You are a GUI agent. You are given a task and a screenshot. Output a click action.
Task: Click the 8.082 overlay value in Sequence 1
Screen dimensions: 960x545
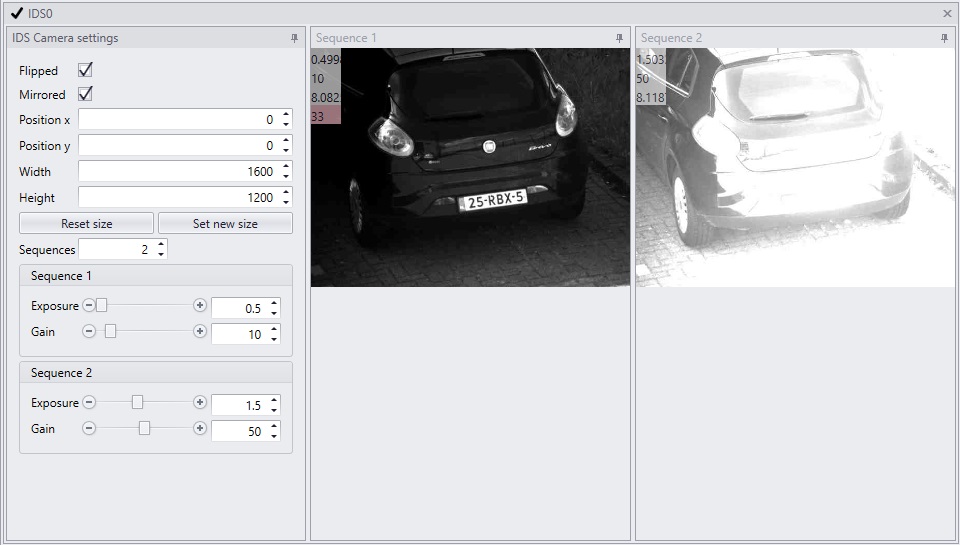click(326, 97)
